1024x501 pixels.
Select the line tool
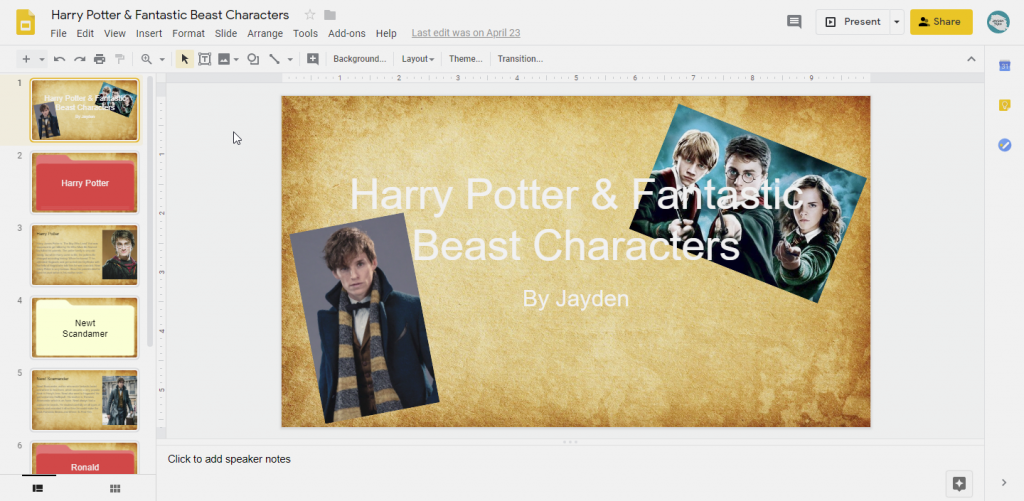point(274,59)
